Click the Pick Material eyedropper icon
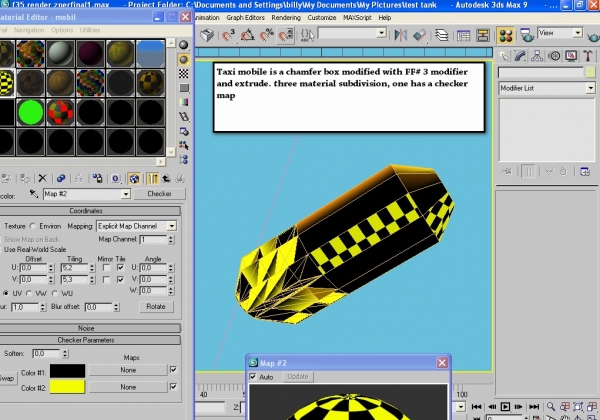This screenshot has height=420, width=600. coord(34,194)
